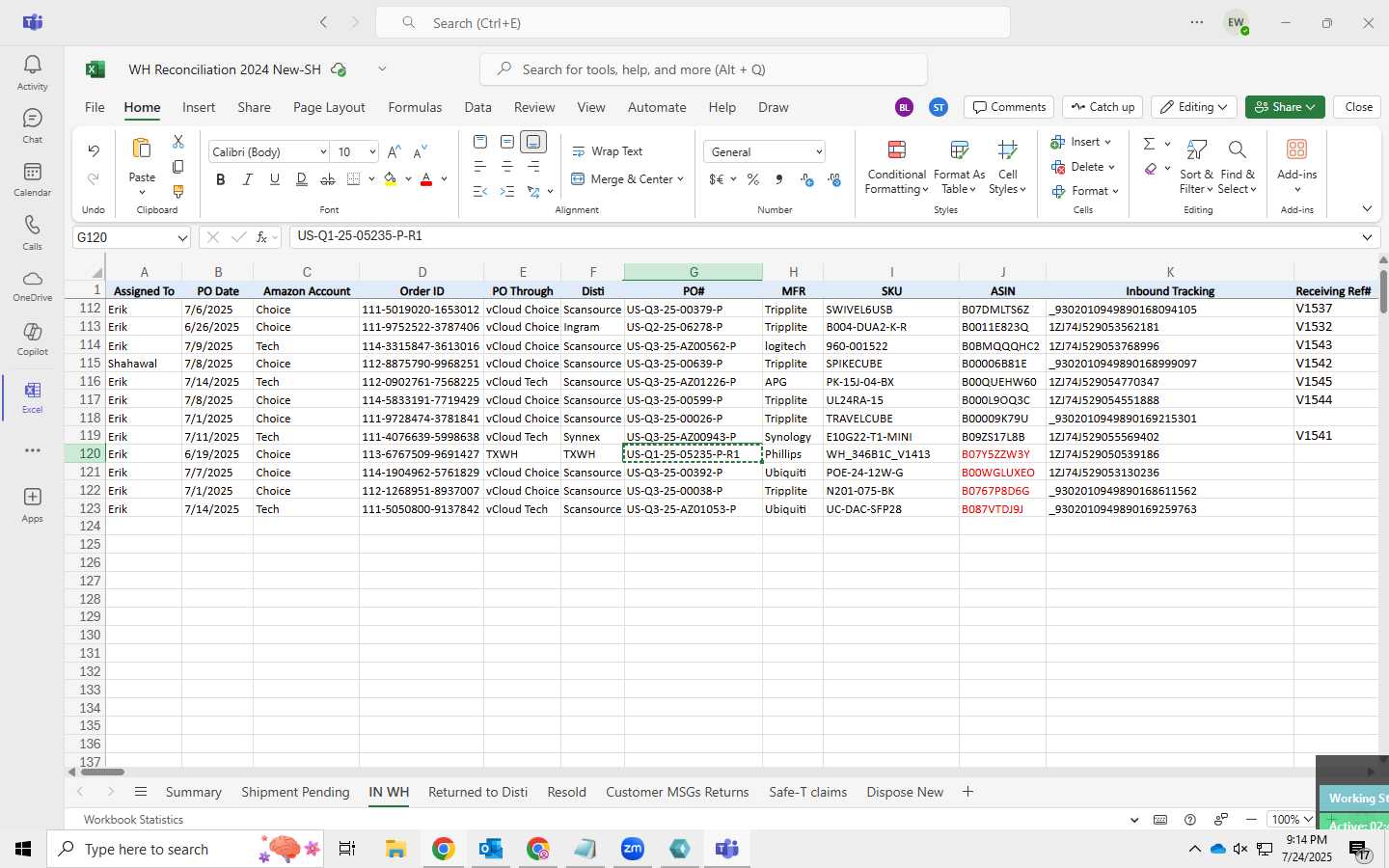Switch to the Formulas ribbon tab

click(415, 107)
